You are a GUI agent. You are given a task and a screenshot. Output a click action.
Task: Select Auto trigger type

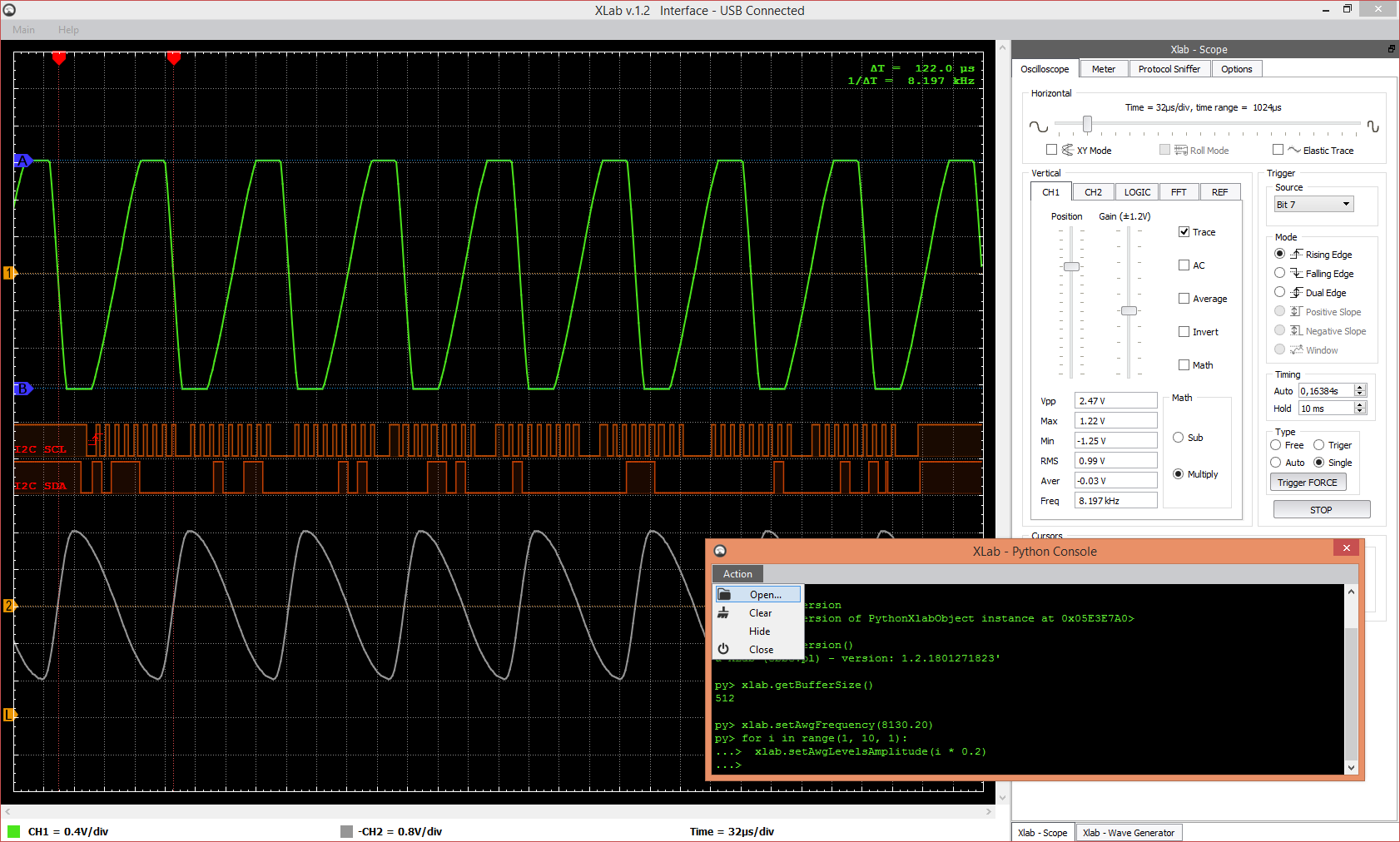(1275, 463)
